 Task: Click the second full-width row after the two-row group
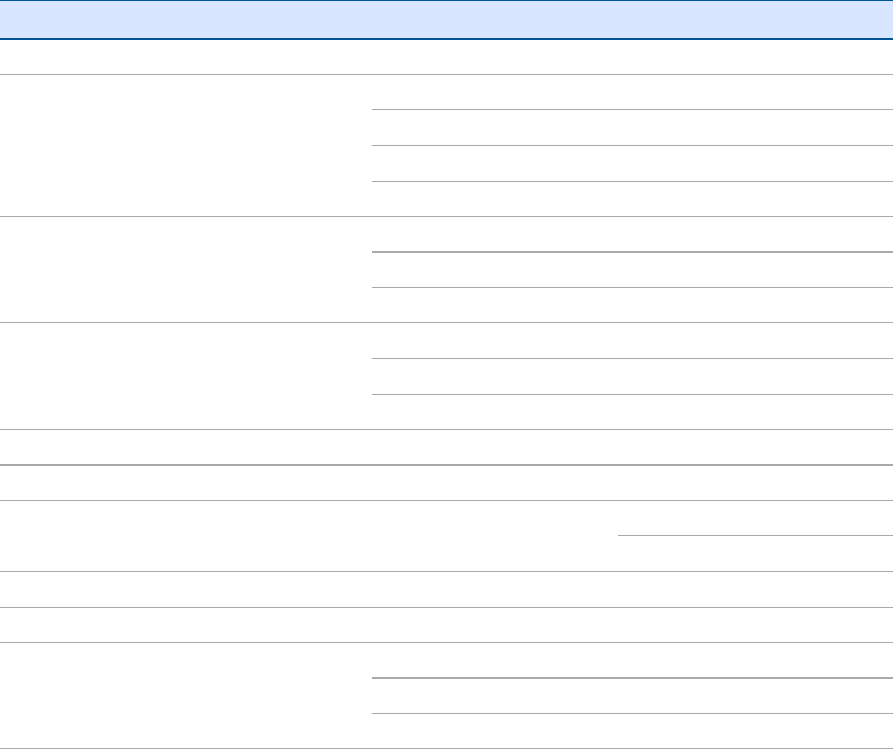[x=446, y=625]
